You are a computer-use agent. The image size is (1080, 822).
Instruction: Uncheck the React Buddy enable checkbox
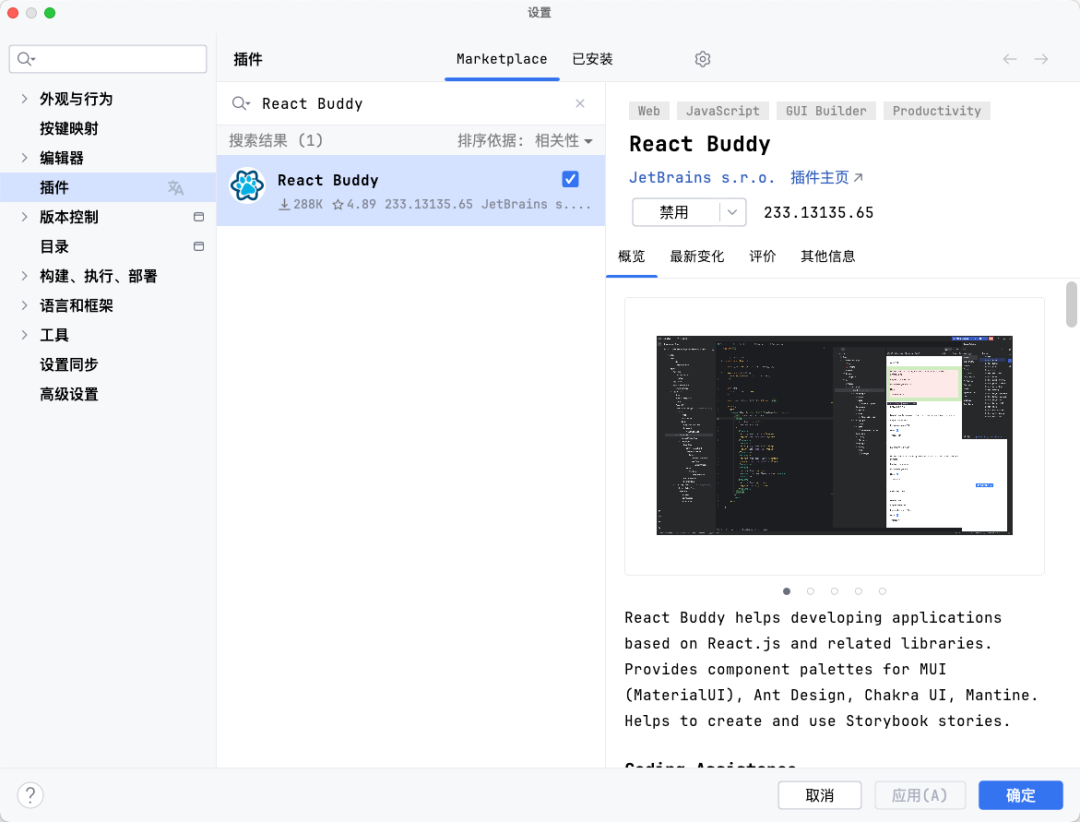[570, 179]
